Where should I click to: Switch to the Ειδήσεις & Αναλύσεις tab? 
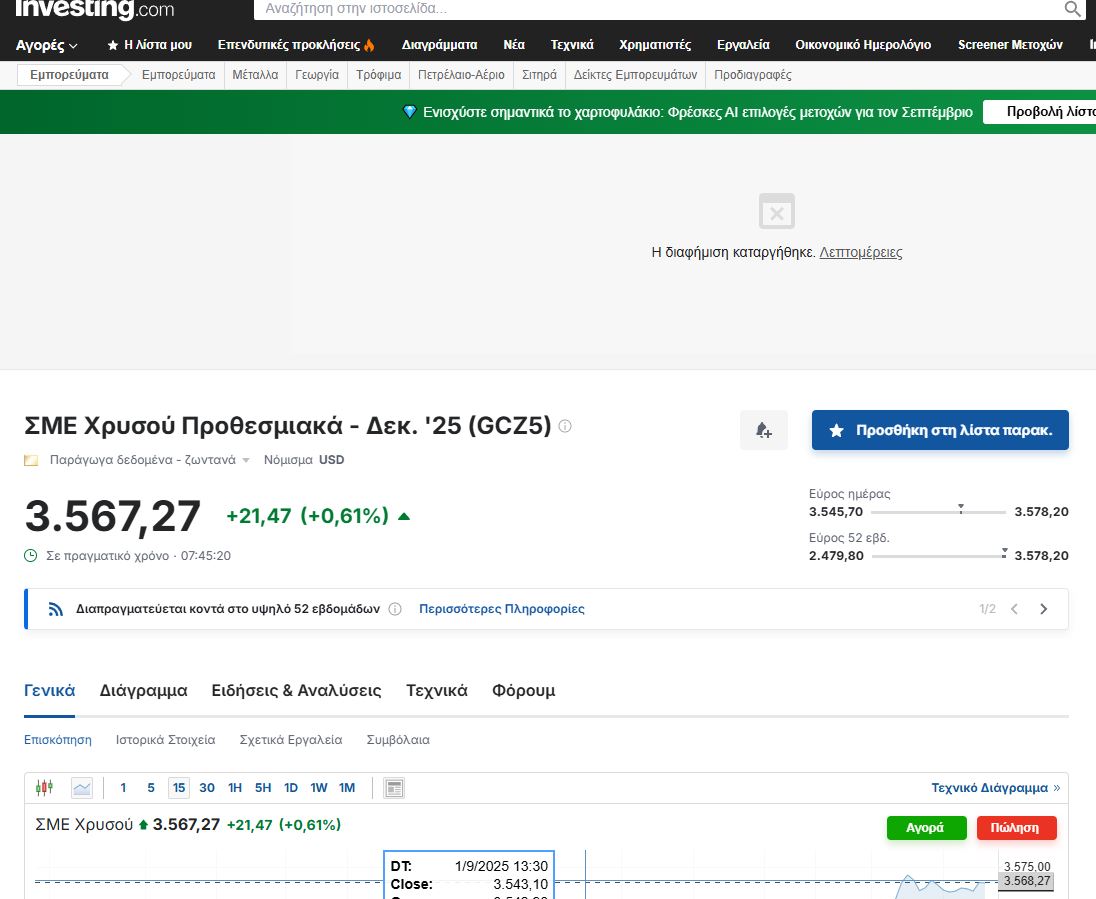296,691
